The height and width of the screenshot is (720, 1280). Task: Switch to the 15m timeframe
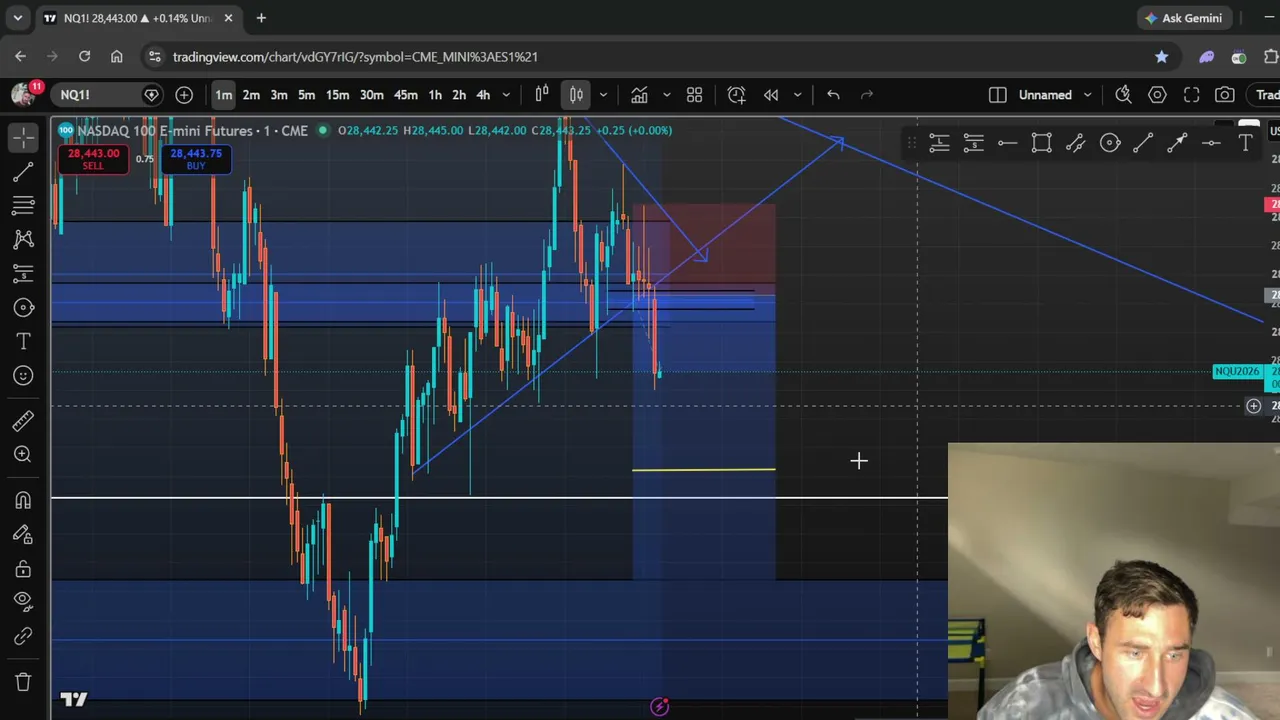tap(338, 95)
